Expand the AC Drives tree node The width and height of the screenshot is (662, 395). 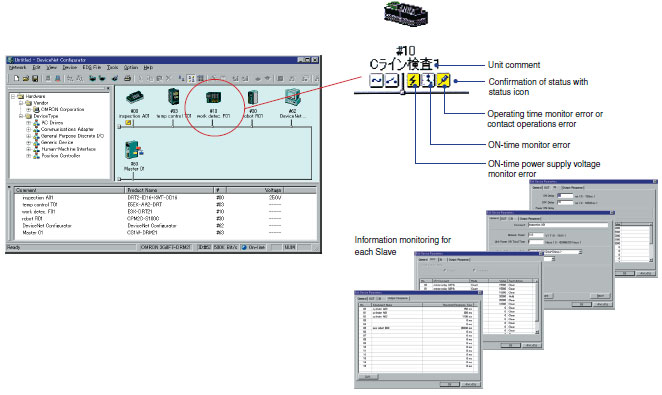coord(29,123)
